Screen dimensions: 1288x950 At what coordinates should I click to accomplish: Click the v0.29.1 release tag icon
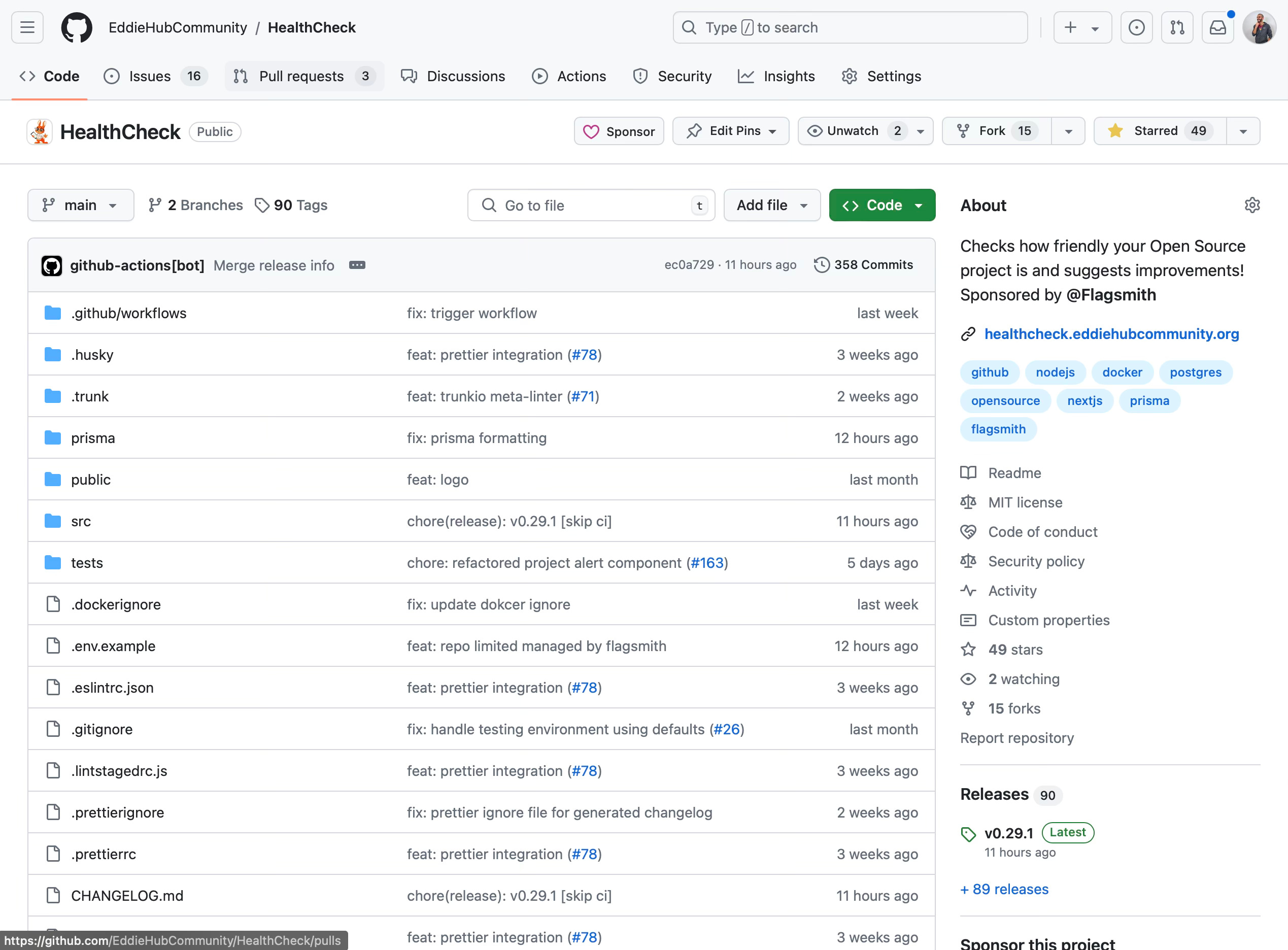pos(968,834)
